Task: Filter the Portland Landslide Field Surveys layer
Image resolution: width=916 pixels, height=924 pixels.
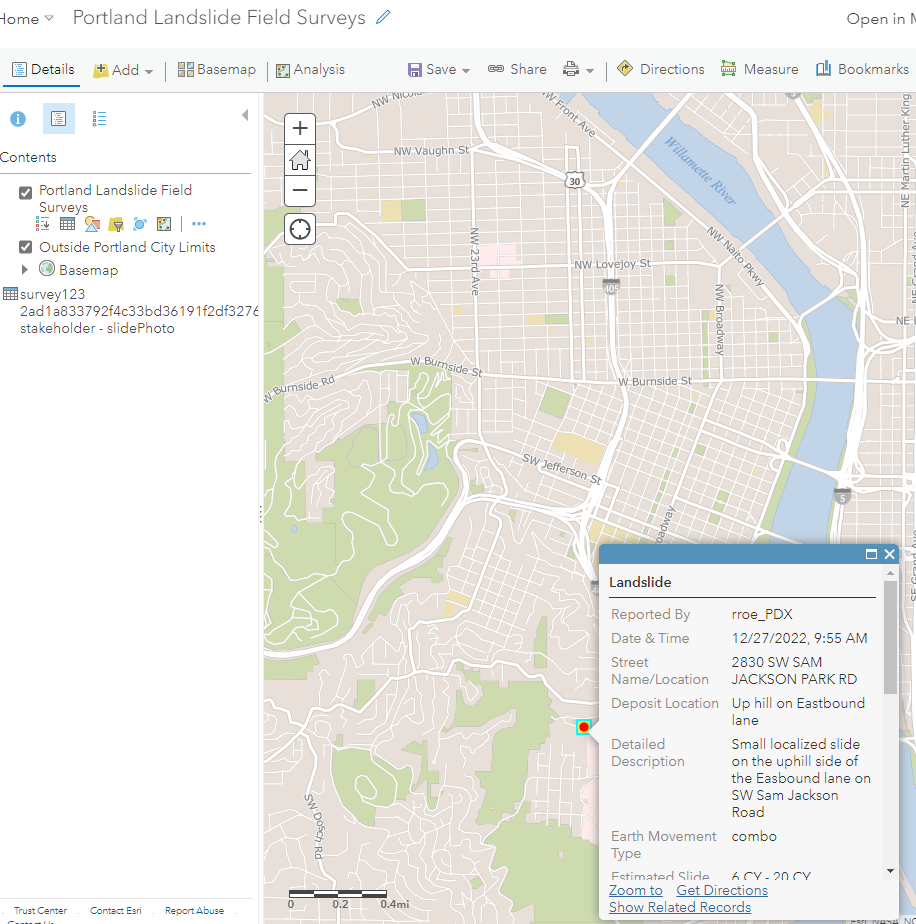Action: pos(114,223)
